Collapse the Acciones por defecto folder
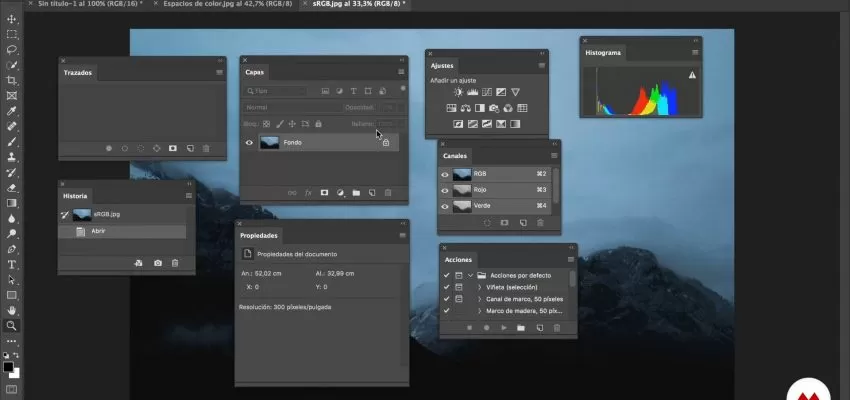The image size is (850, 400). (470, 274)
